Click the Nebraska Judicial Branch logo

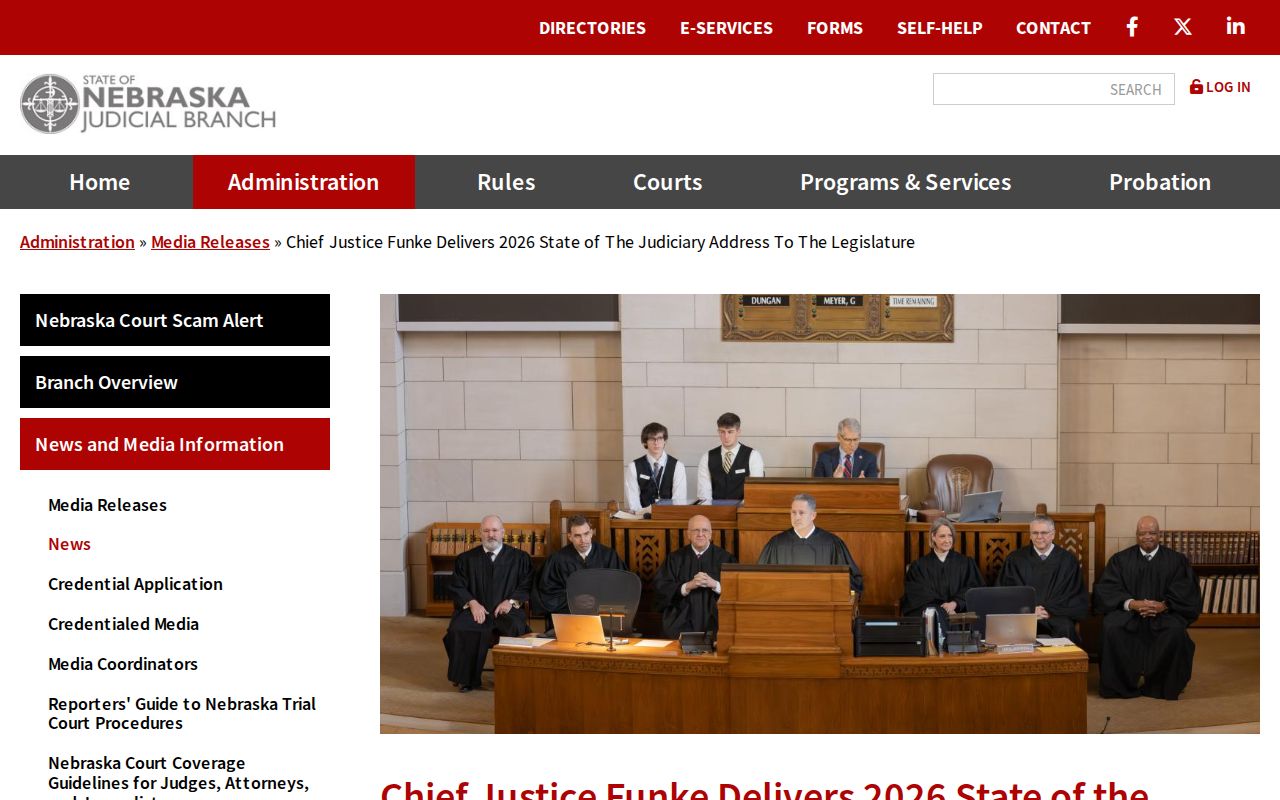(148, 103)
